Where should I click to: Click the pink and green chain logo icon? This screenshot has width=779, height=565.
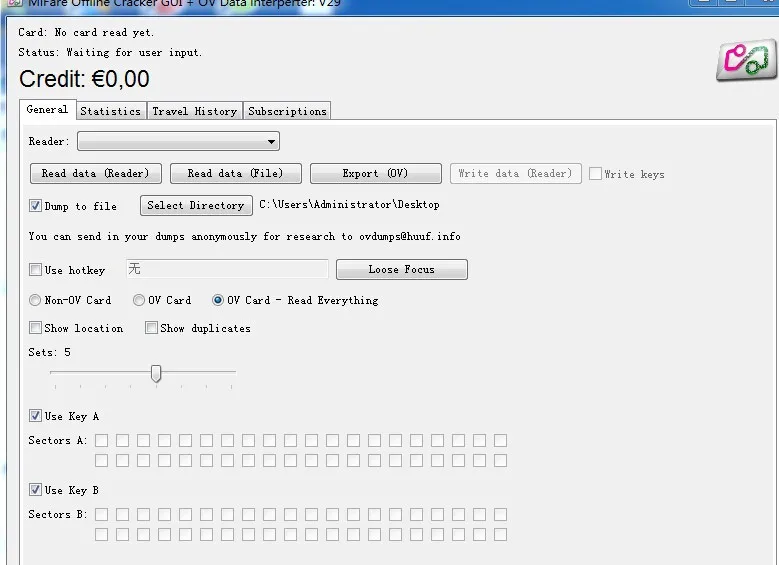[x=747, y=61]
